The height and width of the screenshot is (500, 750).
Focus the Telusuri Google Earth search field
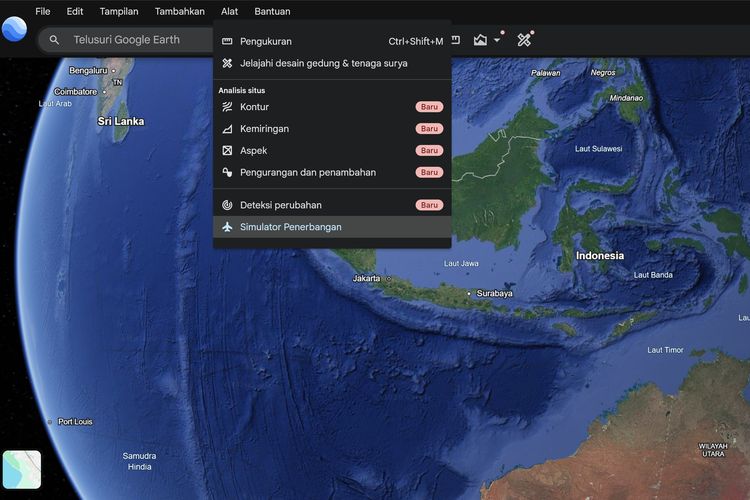pos(126,40)
